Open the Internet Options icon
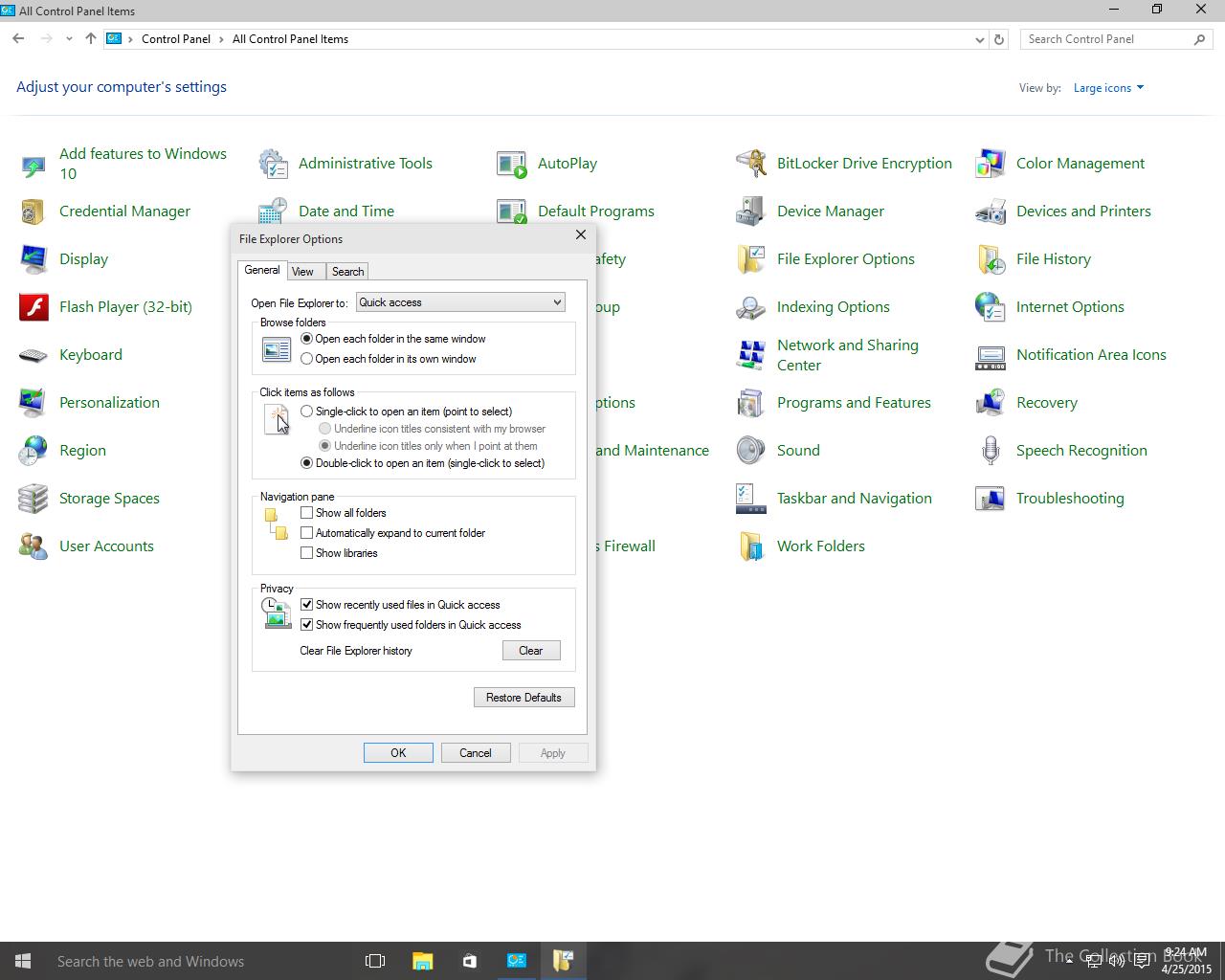Screen dimensions: 1225x980 pyautogui.click(x=991, y=307)
